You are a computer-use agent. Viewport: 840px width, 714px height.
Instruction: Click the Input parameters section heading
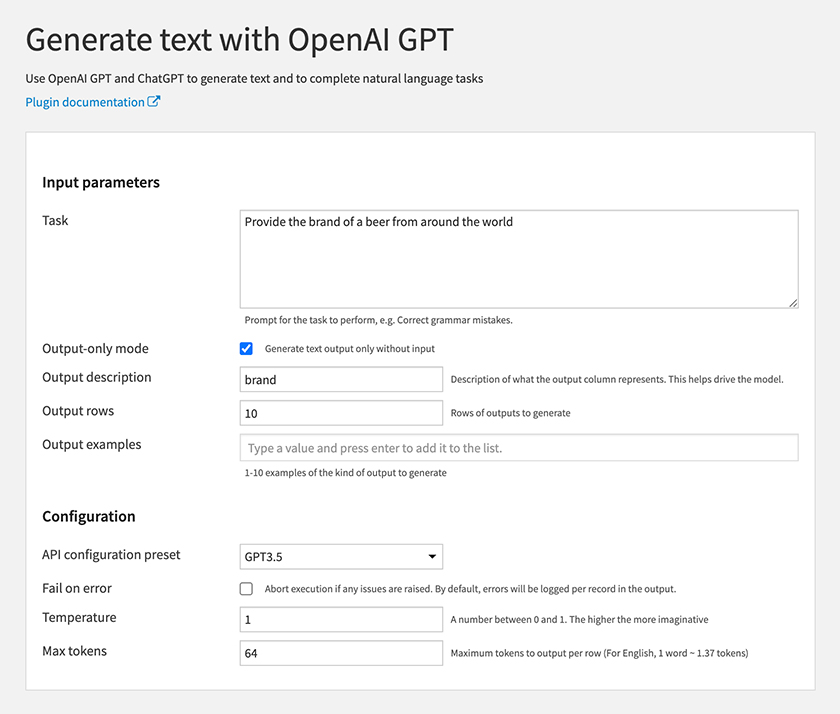tap(101, 183)
